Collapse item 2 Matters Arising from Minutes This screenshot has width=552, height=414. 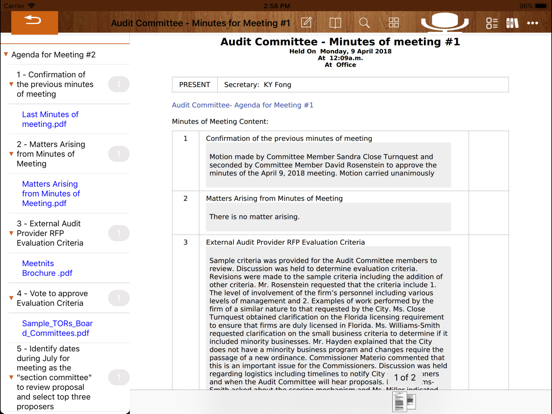tap(11, 154)
